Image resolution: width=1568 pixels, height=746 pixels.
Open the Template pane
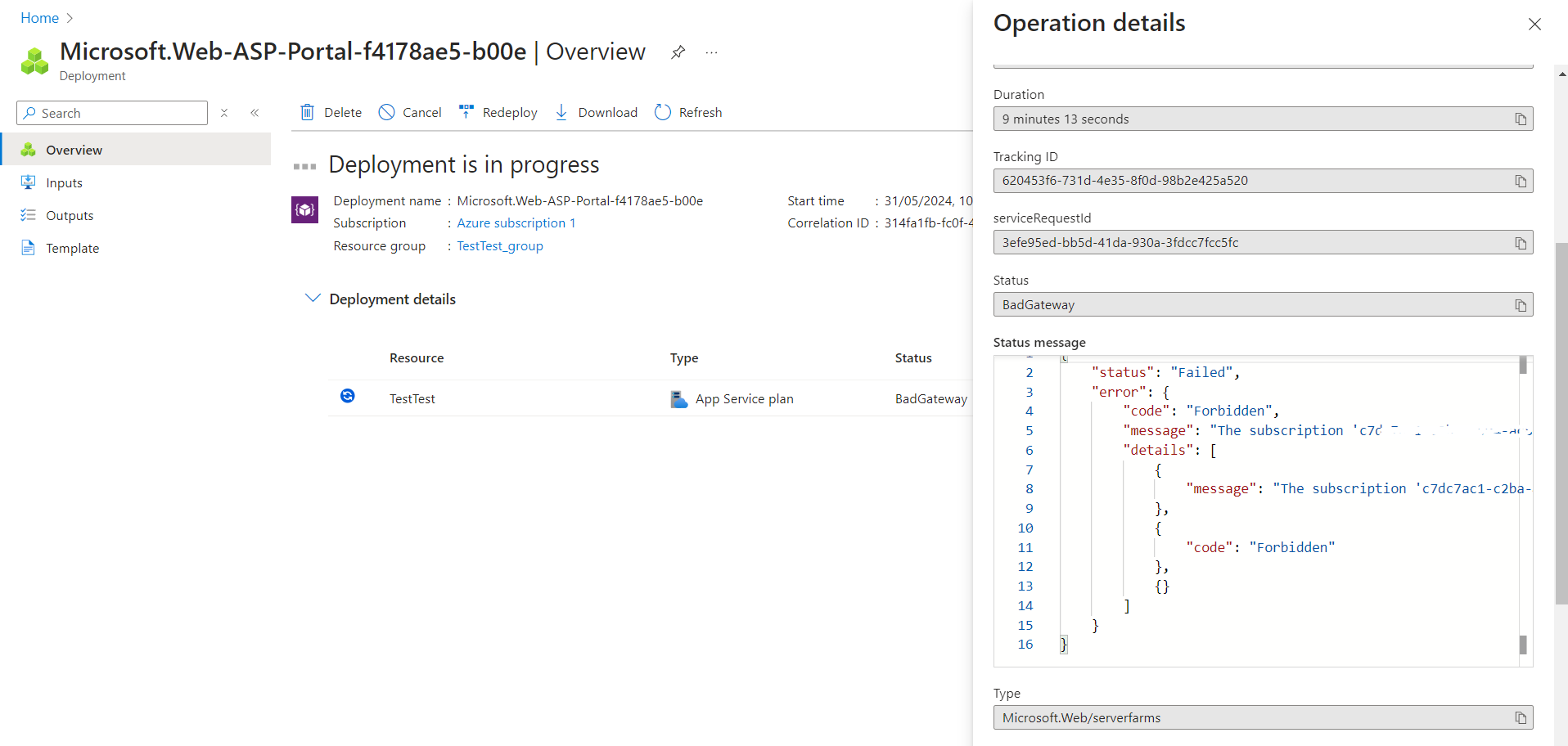pyautogui.click(x=72, y=248)
